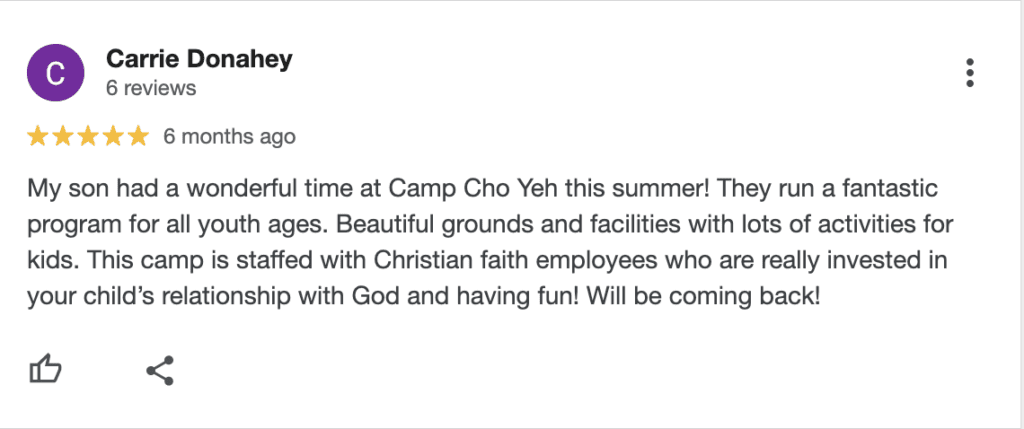Open the three-dot more options menu

pyautogui.click(x=969, y=73)
